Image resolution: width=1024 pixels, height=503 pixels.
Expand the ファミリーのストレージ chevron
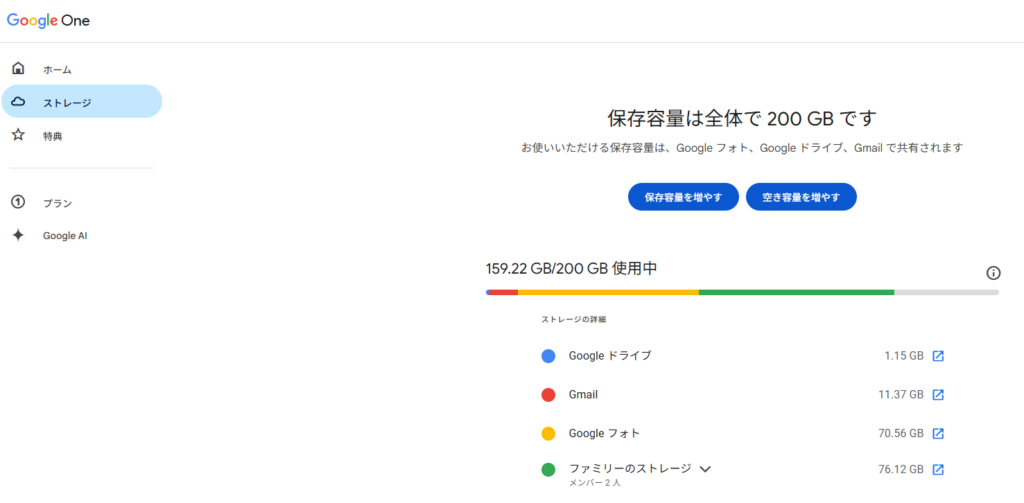[x=705, y=468]
